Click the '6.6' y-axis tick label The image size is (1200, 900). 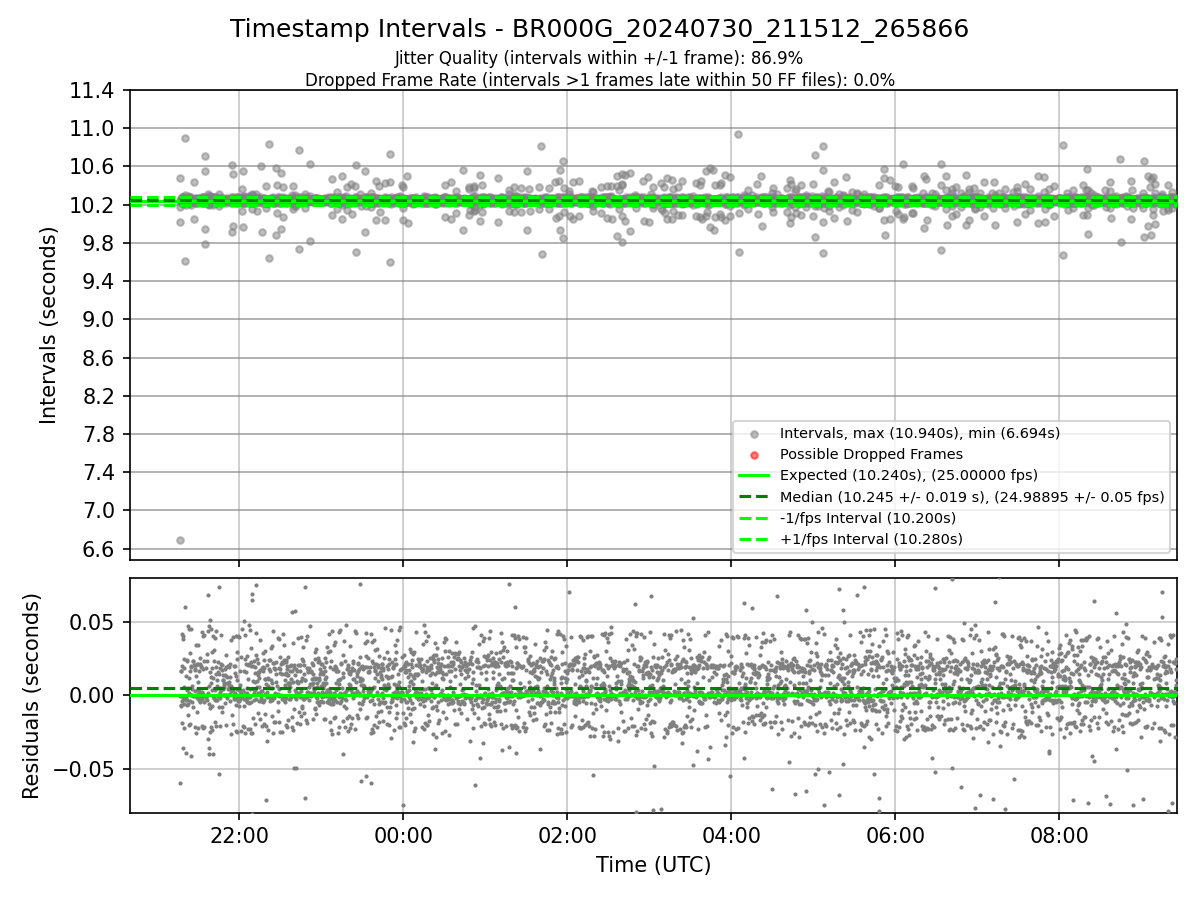(x=98, y=549)
